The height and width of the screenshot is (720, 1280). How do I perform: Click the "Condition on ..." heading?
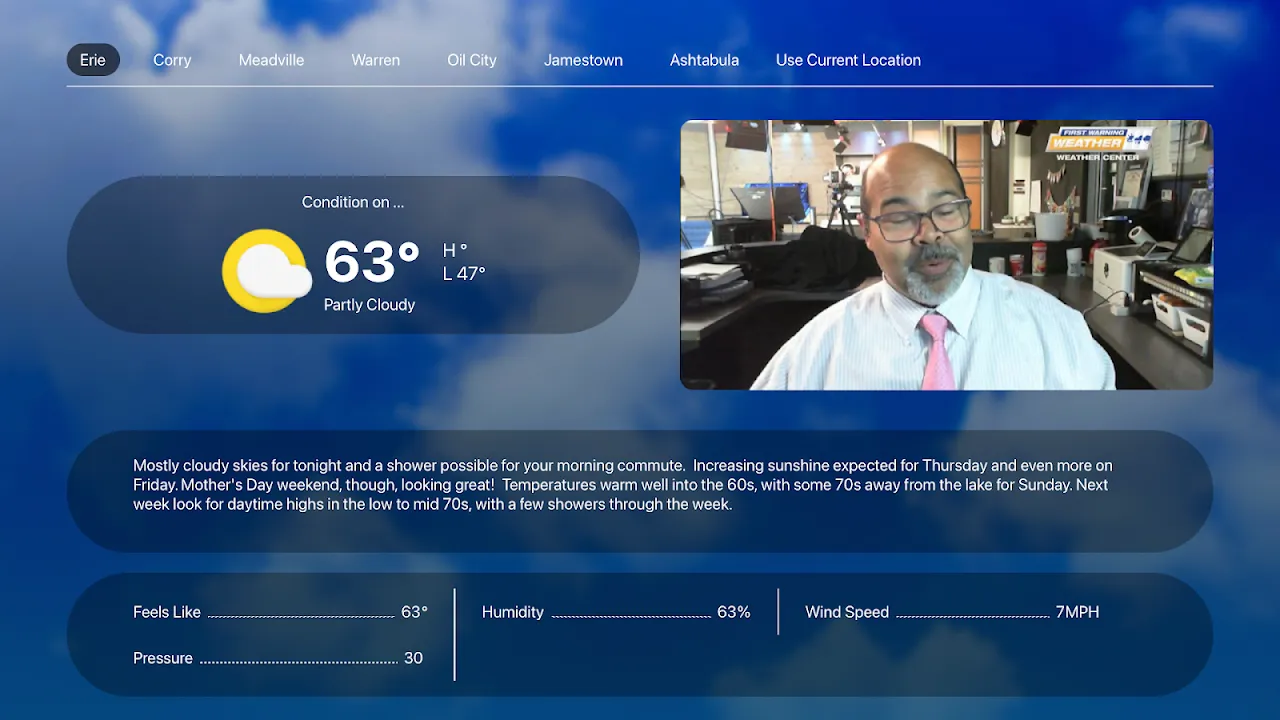point(353,202)
